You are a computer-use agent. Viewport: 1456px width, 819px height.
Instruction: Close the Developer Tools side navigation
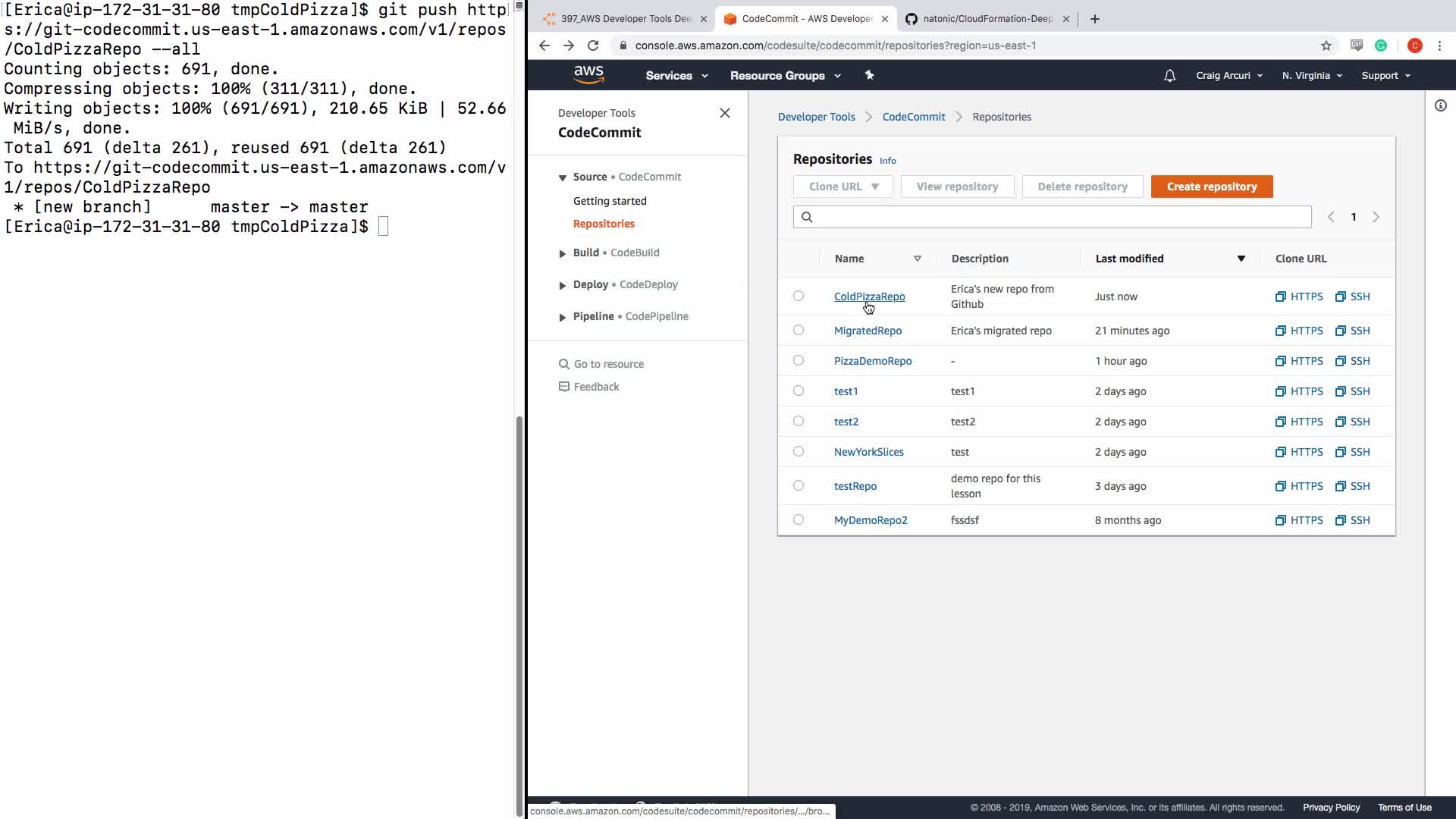point(724,113)
